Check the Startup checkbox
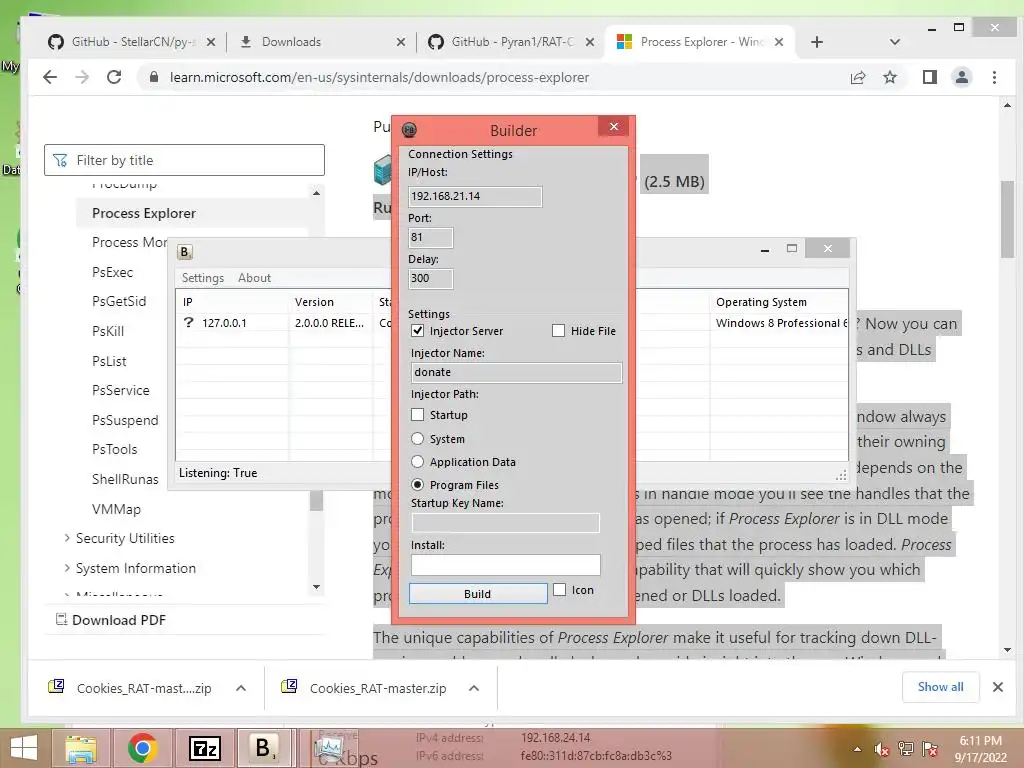The image size is (1024, 768). click(417, 415)
